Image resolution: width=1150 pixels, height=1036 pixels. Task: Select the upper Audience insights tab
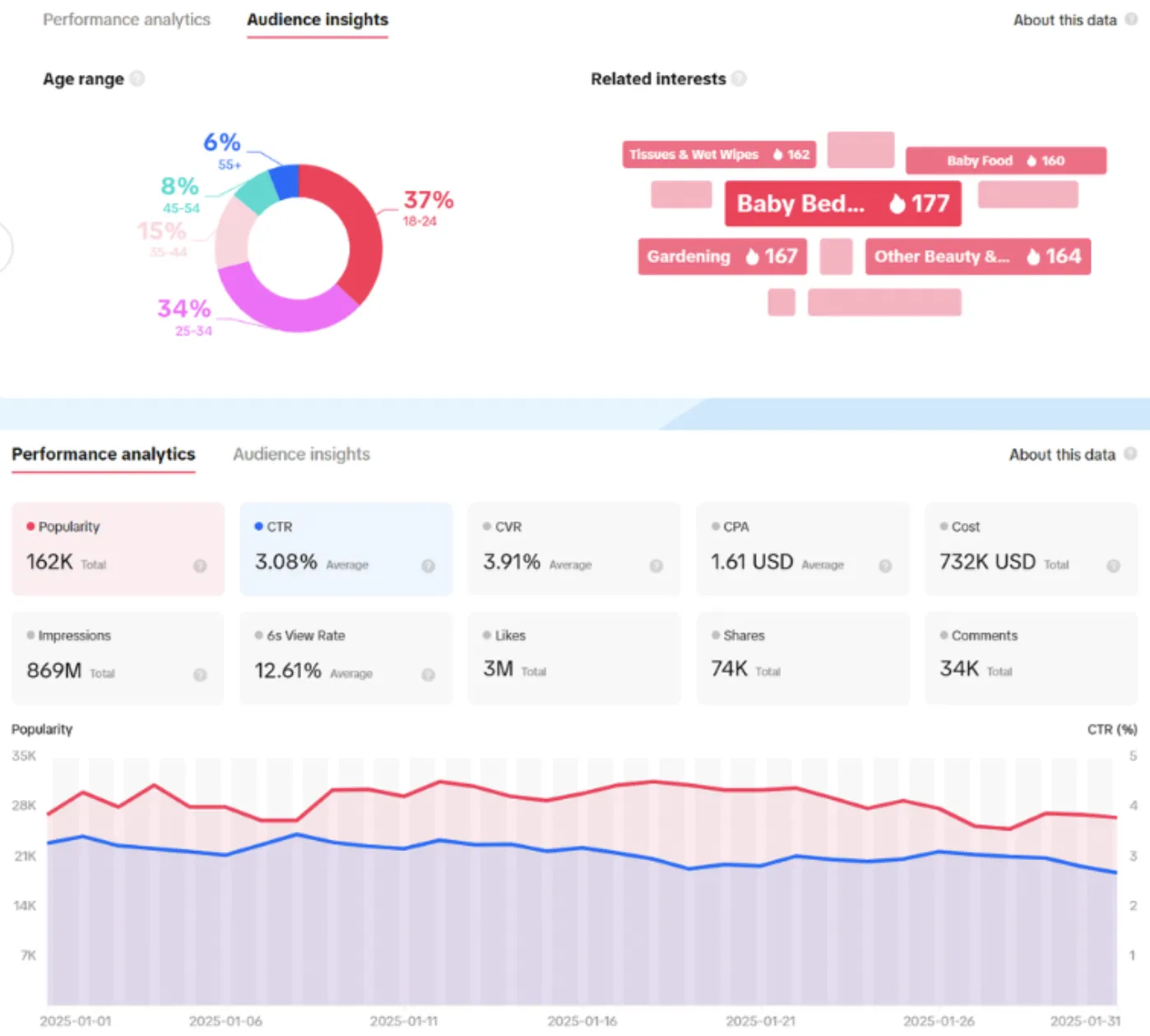[318, 20]
